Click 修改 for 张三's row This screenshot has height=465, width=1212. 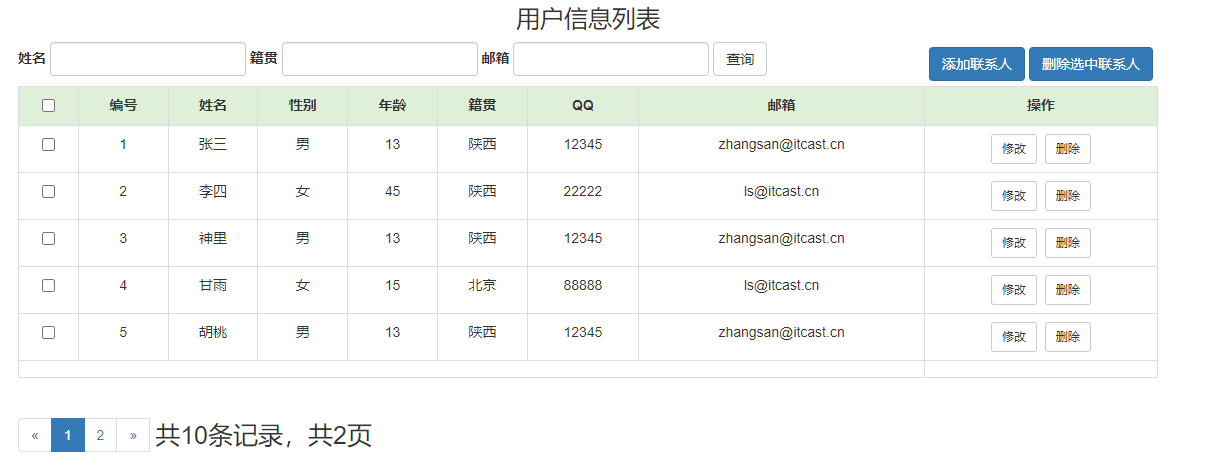click(x=1014, y=149)
